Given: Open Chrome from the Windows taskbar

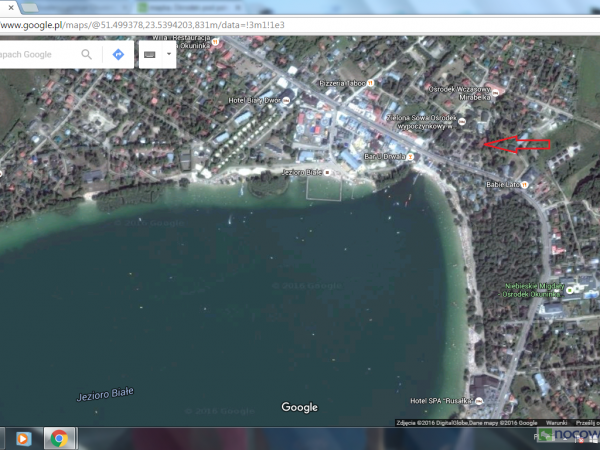Looking at the screenshot, I should (x=59, y=438).
